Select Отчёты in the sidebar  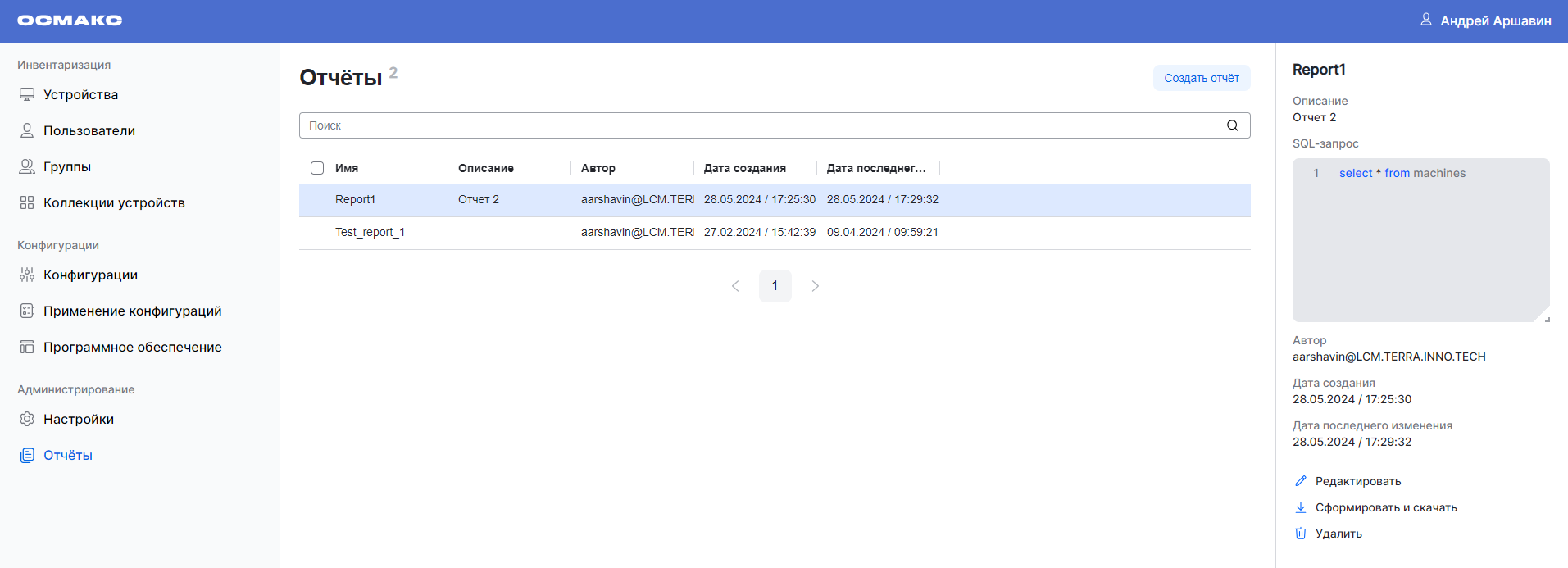click(67, 456)
